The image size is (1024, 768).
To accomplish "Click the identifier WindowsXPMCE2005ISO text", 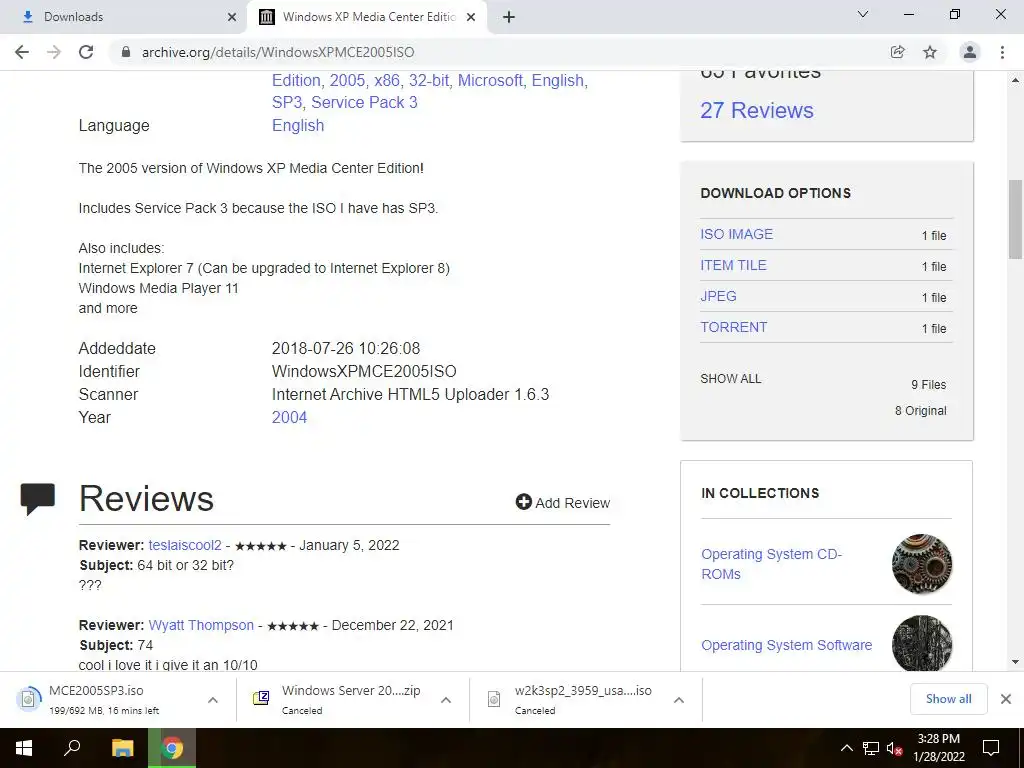I will tap(364, 372).
